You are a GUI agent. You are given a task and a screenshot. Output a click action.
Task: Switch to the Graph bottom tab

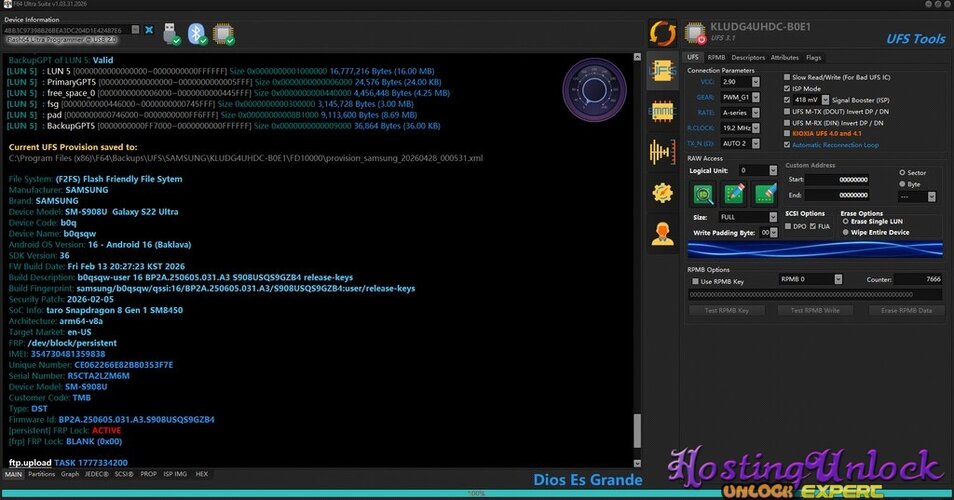(70, 474)
